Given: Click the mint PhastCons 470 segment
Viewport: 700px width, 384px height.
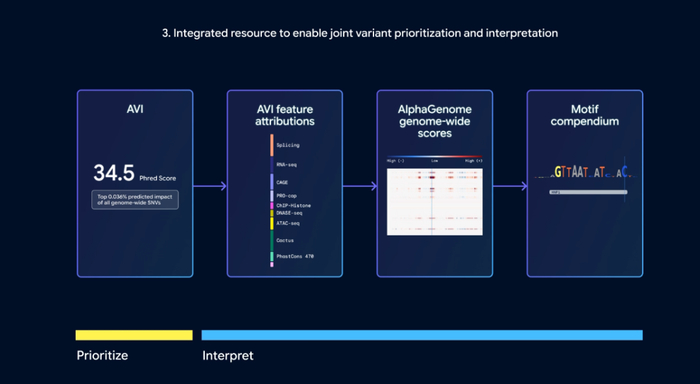Looking at the screenshot, I should [272, 257].
